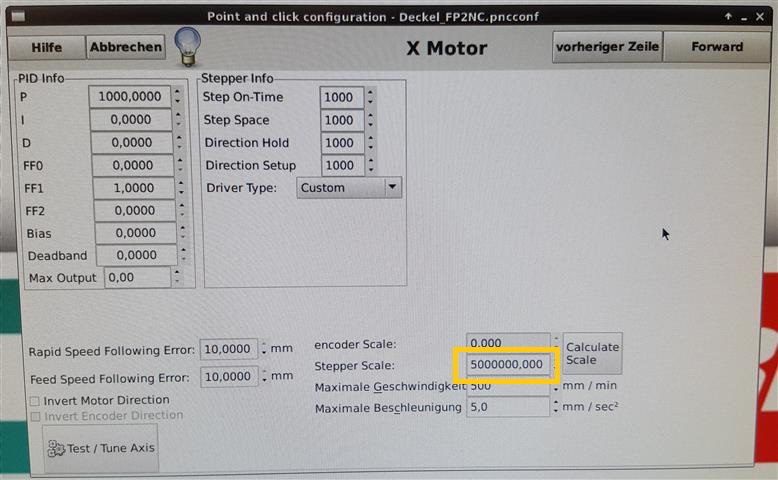Click the Maximale Beschleunigung field
Image resolution: width=778 pixels, height=480 pixels.
point(508,407)
